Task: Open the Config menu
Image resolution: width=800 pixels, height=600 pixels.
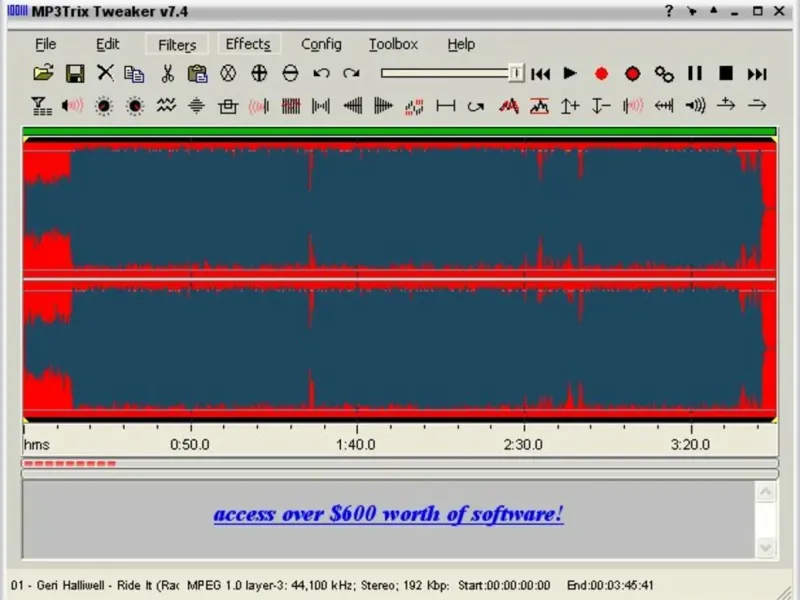Action: tap(321, 45)
